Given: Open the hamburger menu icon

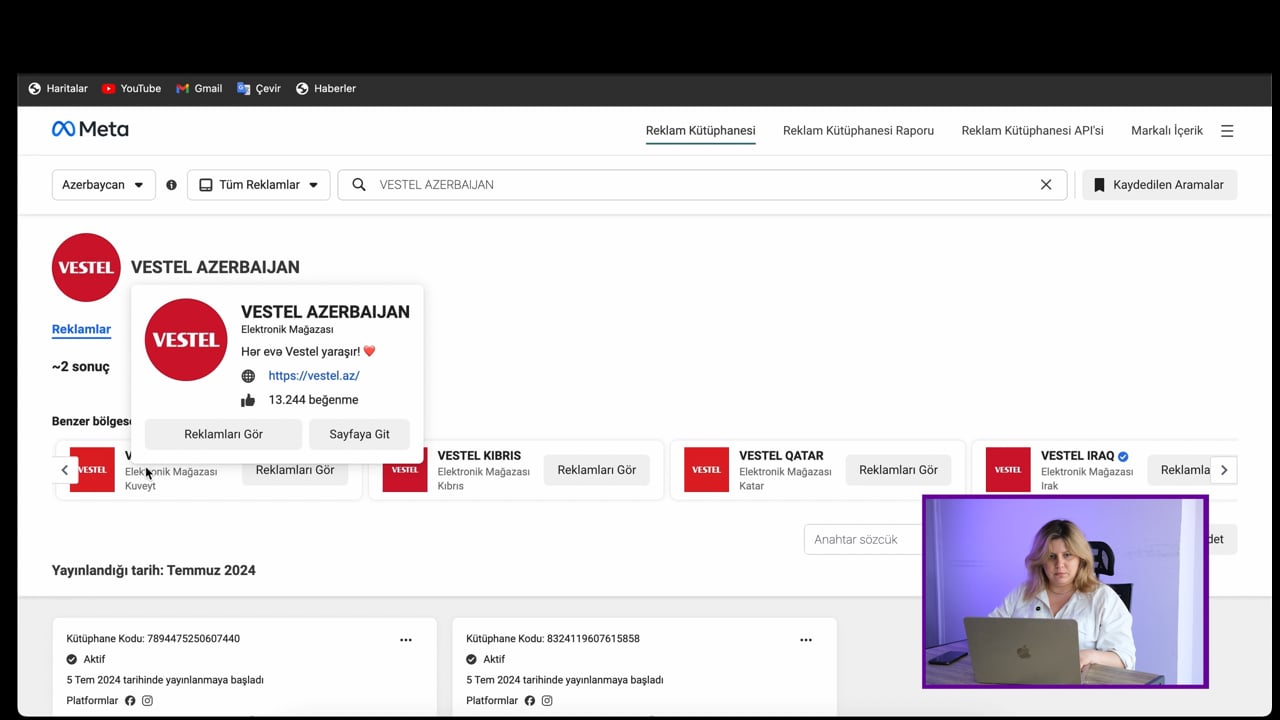Looking at the screenshot, I should tap(1227, 131).
